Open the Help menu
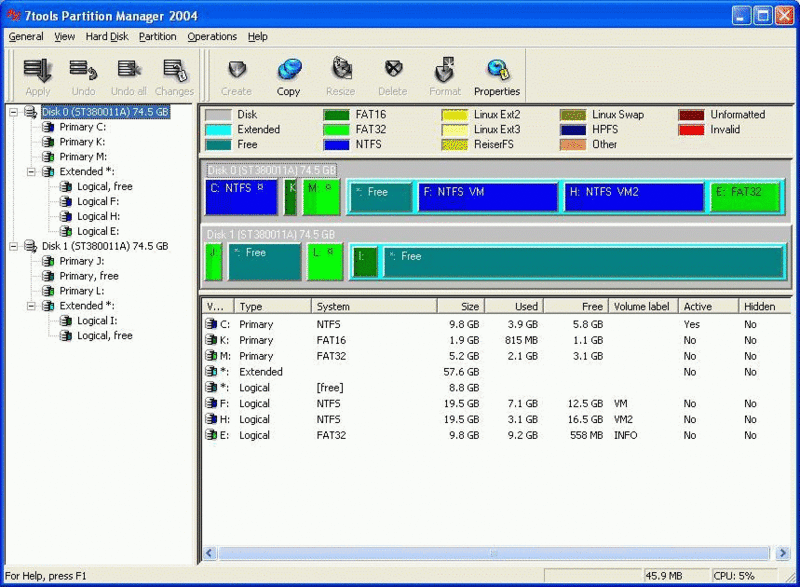This screenshot has width=800, height=587. tap(258, 37)
